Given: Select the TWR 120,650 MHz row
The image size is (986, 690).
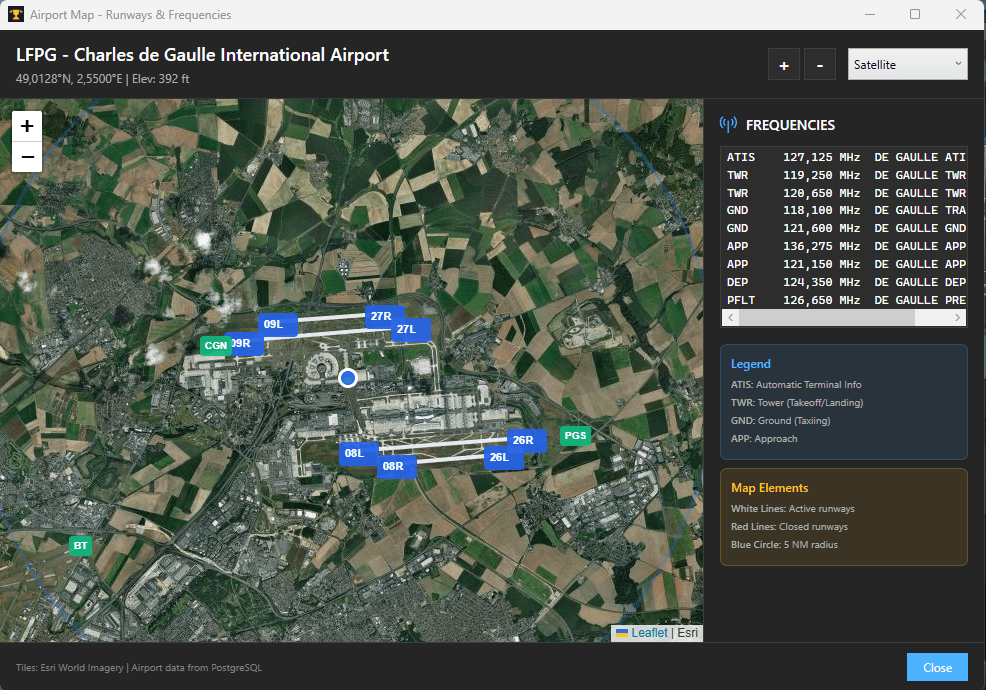Looking at the screenshot, I should click(x=845, y=193).
